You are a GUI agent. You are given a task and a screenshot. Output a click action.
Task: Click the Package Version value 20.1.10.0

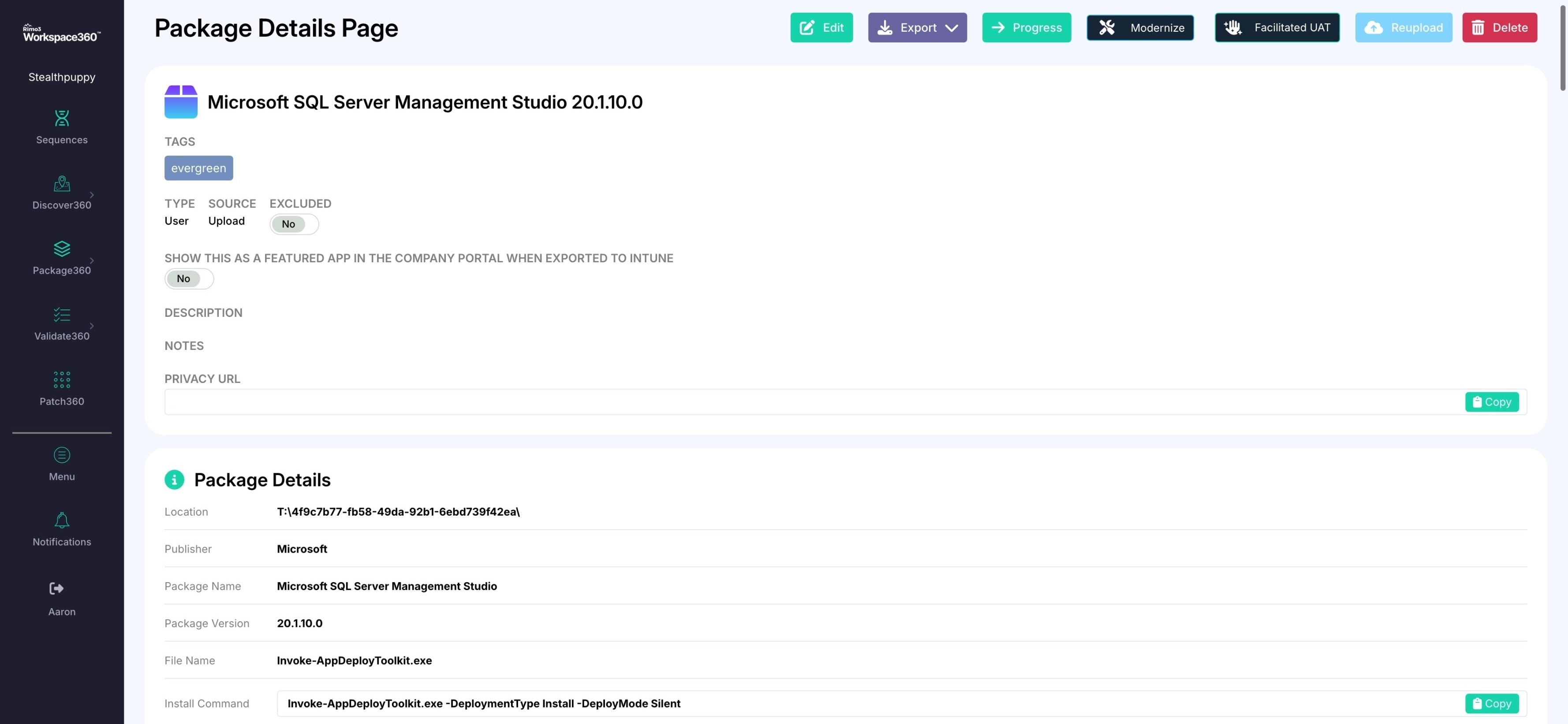(299, 623)
